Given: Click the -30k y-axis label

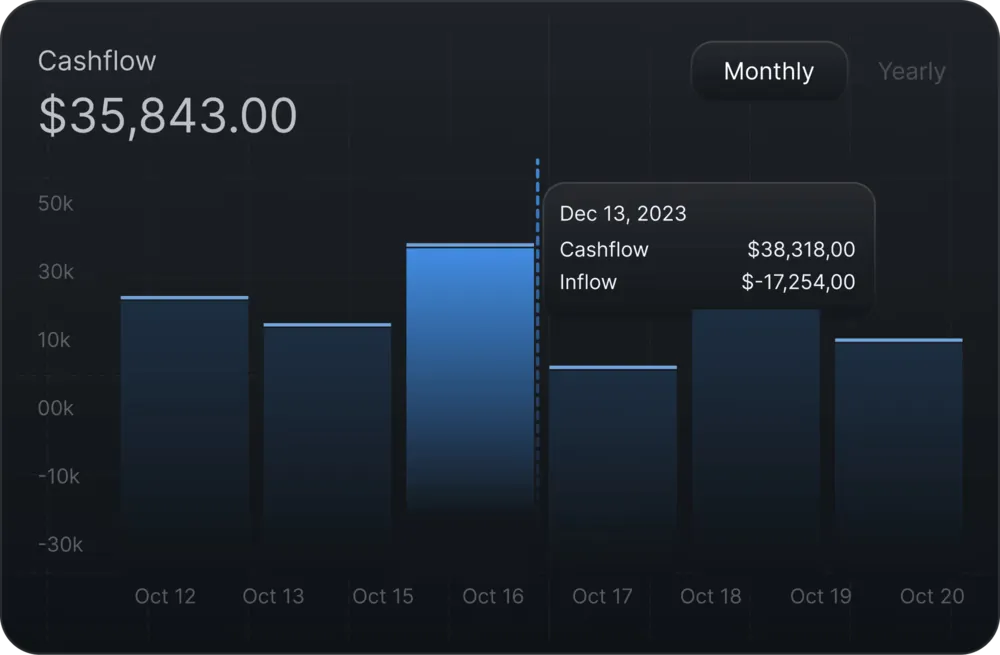Looking at the screenshot, I should click(61, 544).
